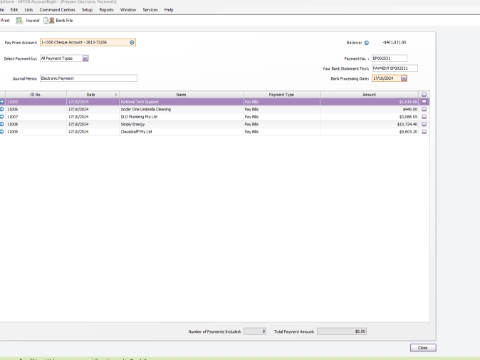Open detail arrow for the 11008 row

[2, 124]
